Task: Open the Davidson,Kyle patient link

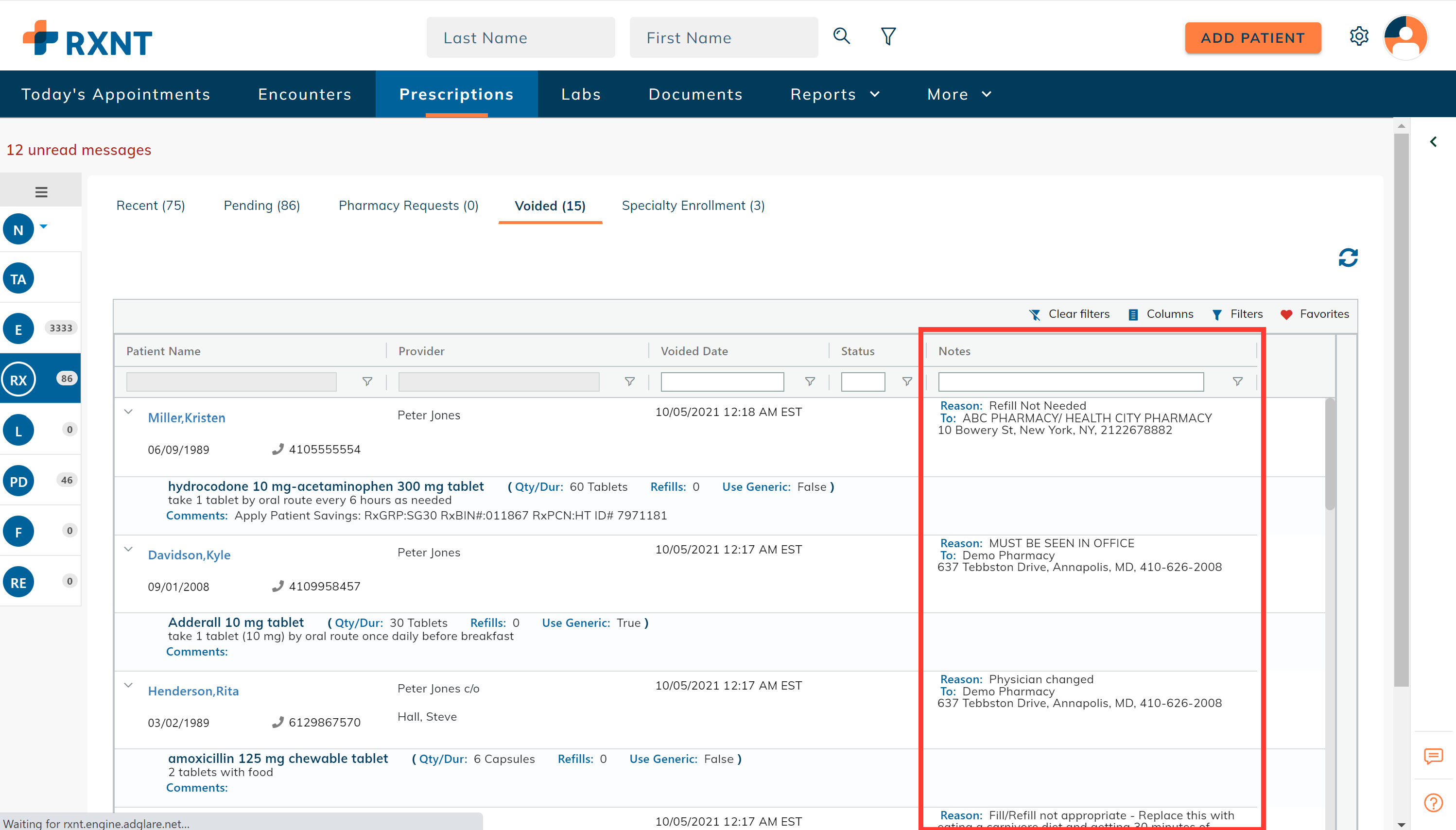Action: pyautogui.click(x=189, y=554)
